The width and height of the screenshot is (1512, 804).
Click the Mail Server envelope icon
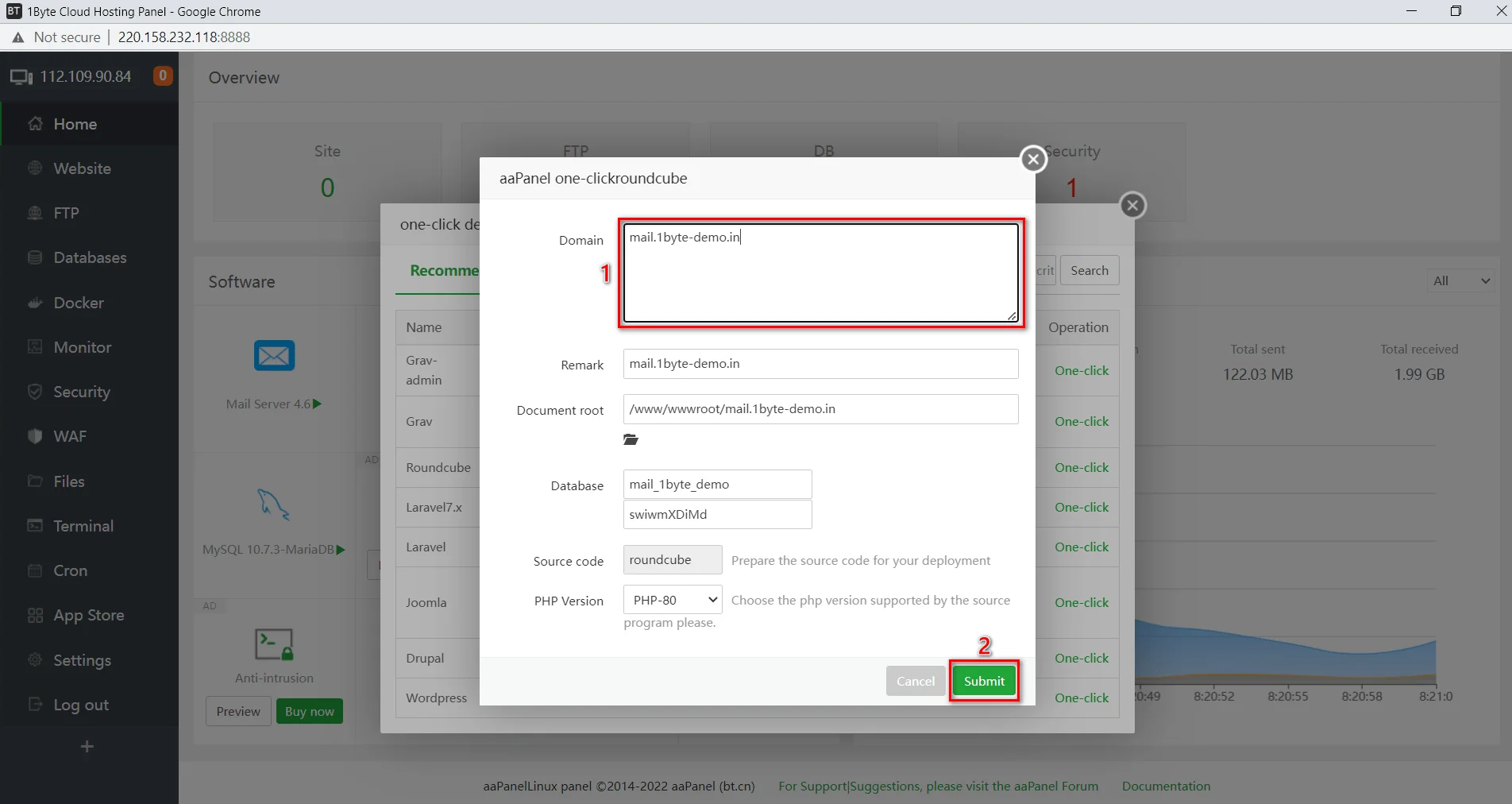point(274,355)
